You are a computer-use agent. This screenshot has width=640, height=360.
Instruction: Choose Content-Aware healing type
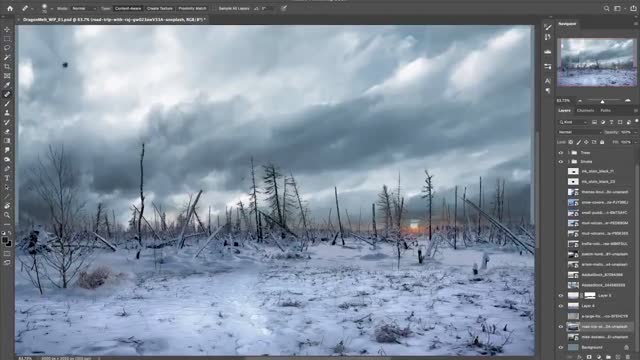[128, 8]
